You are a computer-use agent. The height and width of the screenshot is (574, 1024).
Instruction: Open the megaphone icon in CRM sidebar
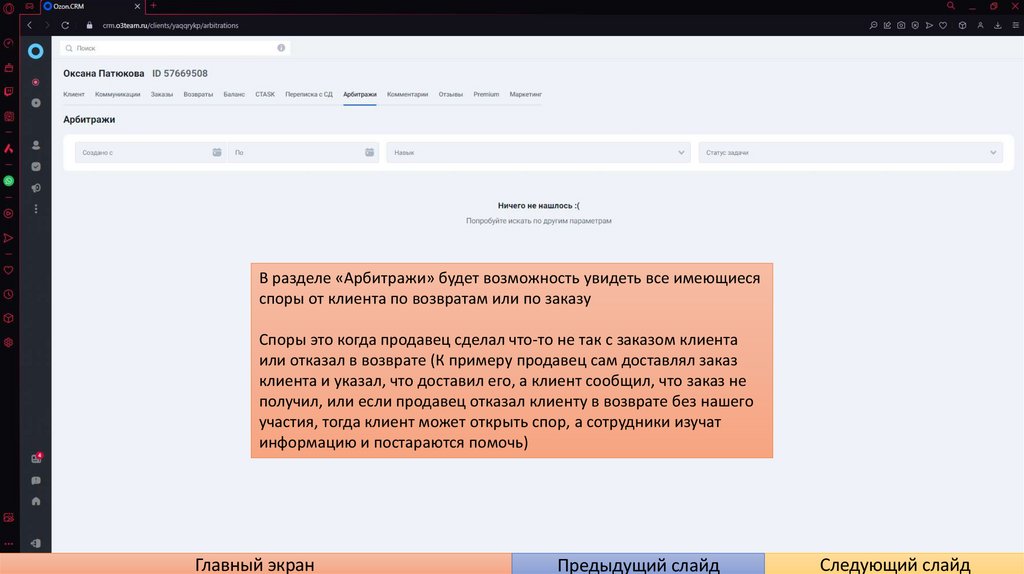click(x=36, y=188)
